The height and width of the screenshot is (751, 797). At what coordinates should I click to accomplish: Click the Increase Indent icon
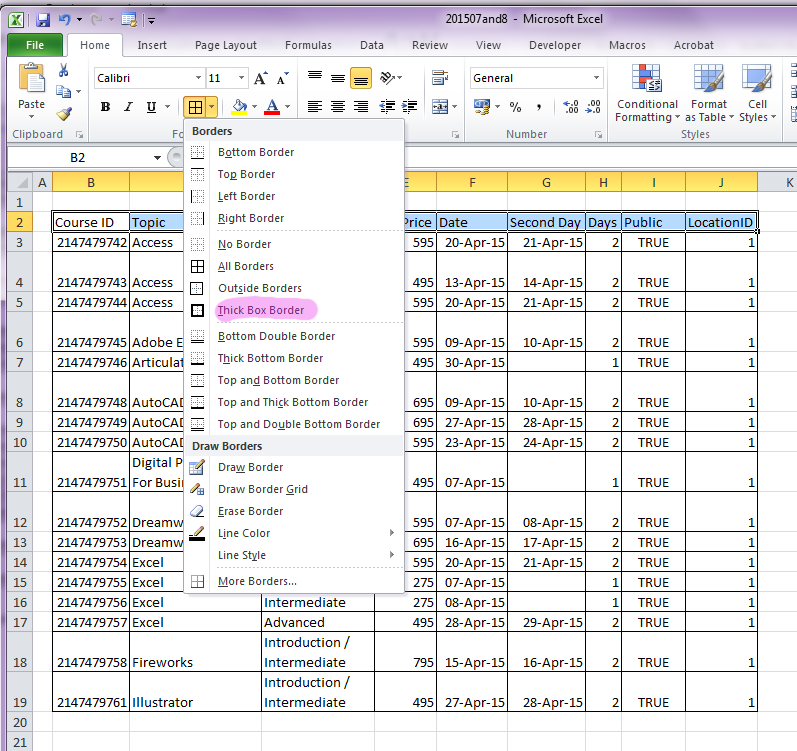point(409,107)
